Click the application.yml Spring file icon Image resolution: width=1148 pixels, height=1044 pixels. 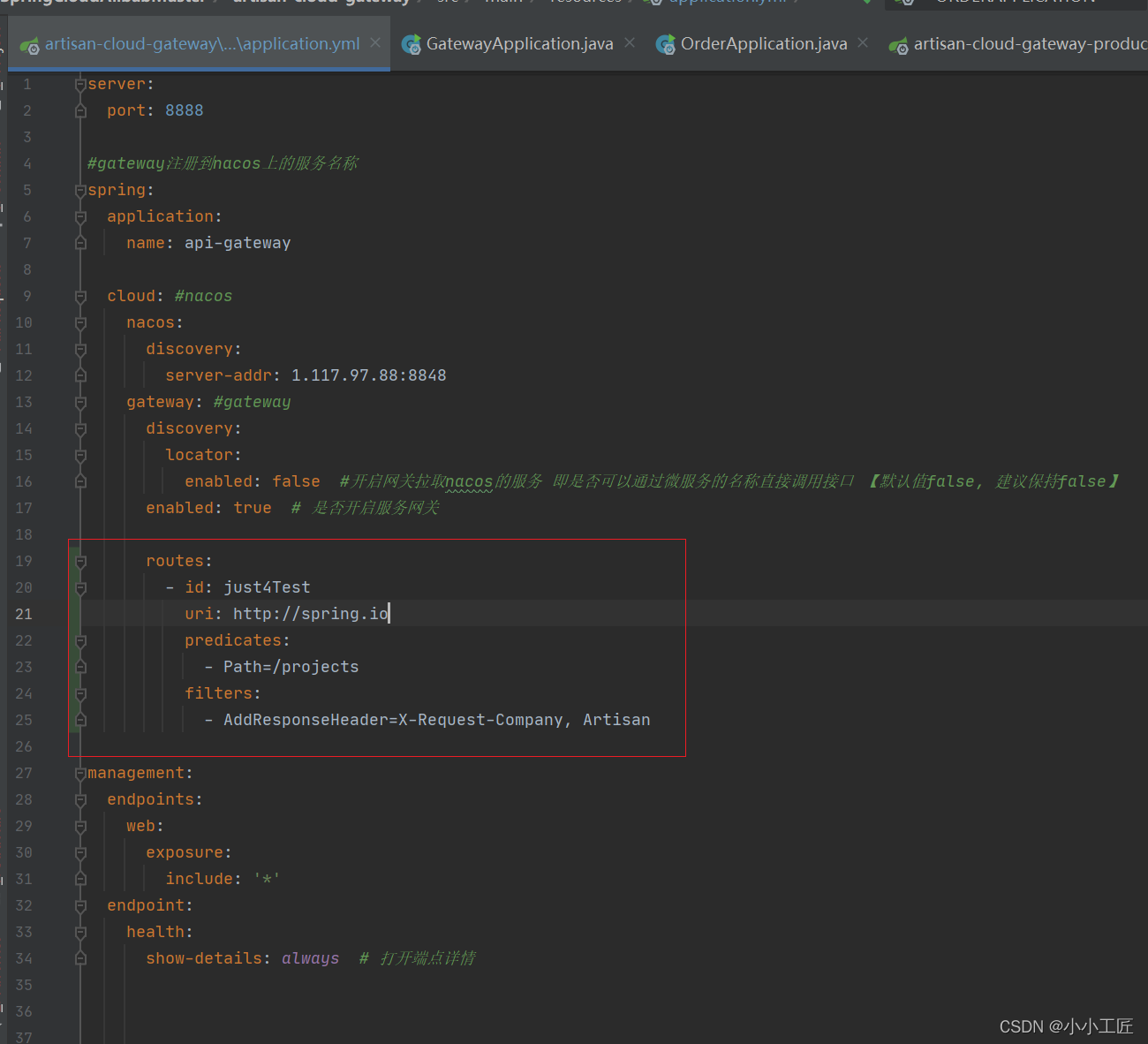pos(30,45)
